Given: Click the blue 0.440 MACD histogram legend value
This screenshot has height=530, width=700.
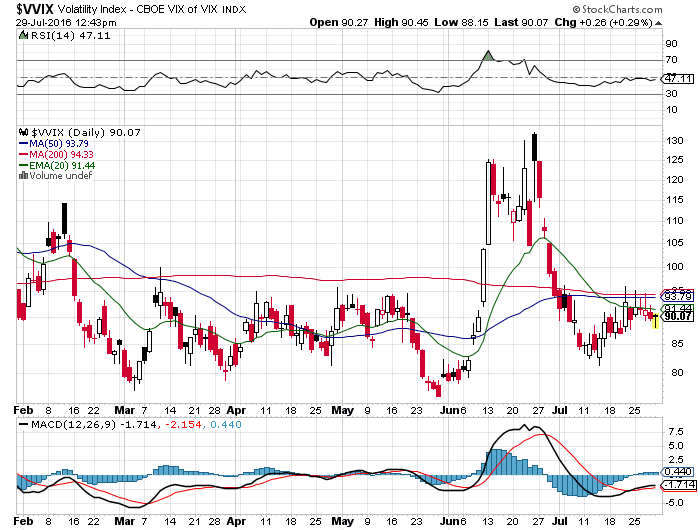Looking at the screenshot, I should (226, 424).
